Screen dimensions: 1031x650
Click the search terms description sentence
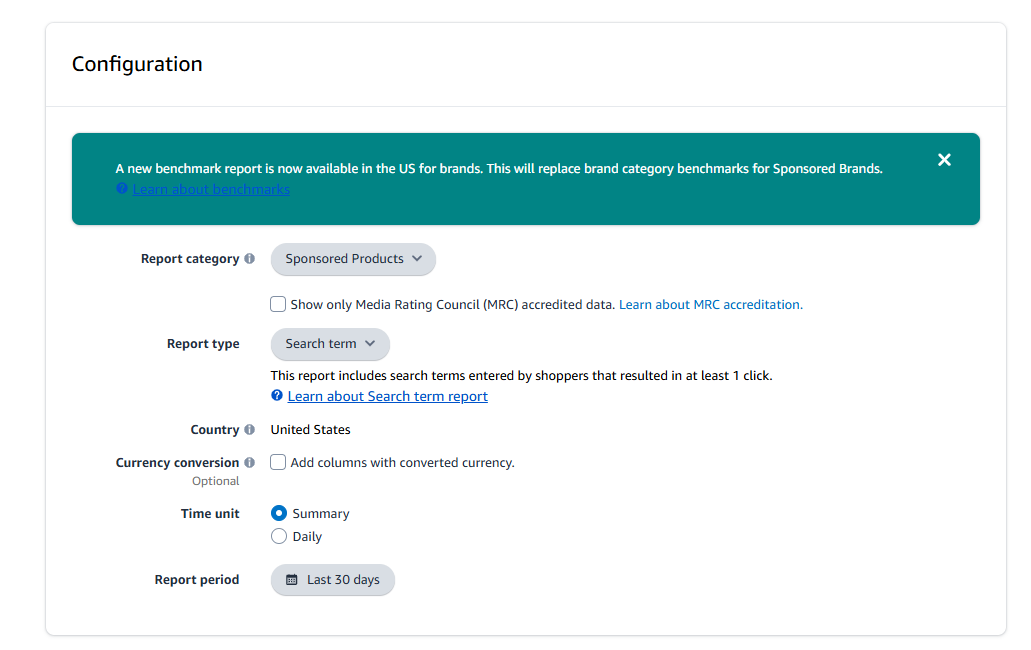tap(521, 376)
